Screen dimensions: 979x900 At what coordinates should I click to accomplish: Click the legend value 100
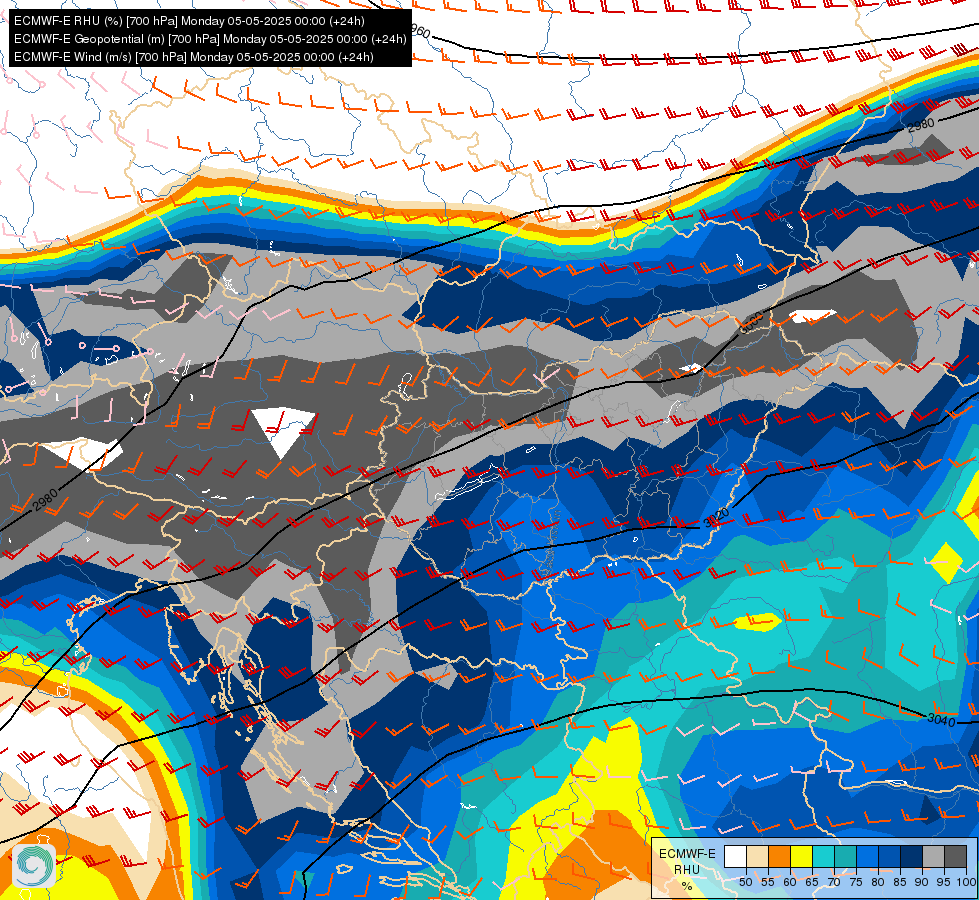coord(967,882)
